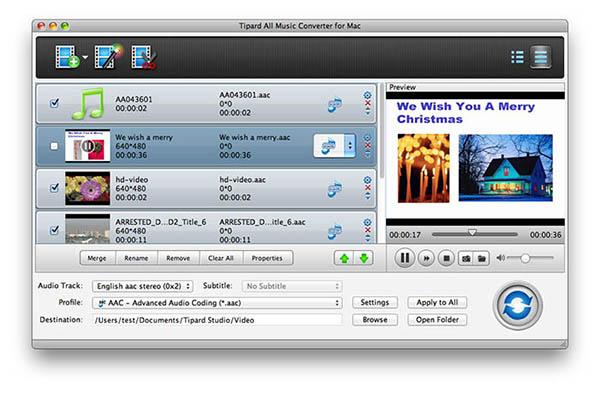Click the Destination path field

click(x=217, y=320)
